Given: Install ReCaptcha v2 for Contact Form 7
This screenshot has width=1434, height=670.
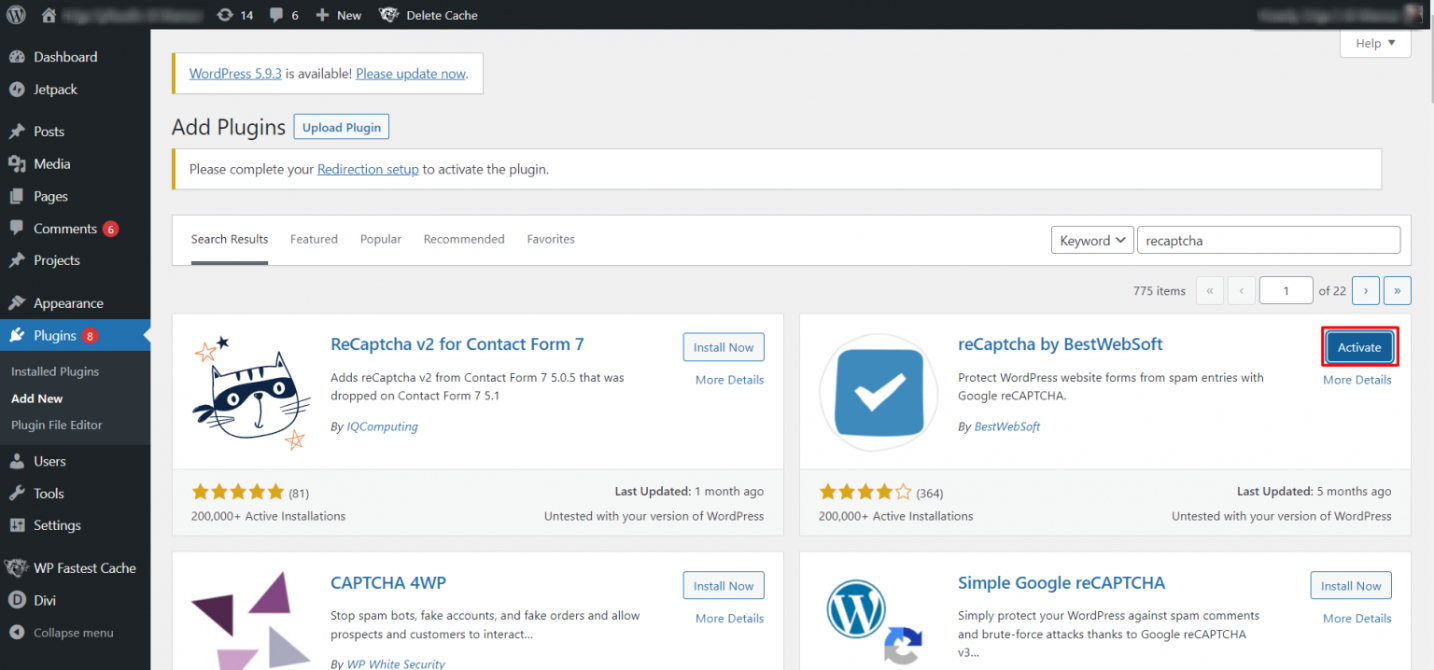Looking at the screenshot, I should (724, 347).
